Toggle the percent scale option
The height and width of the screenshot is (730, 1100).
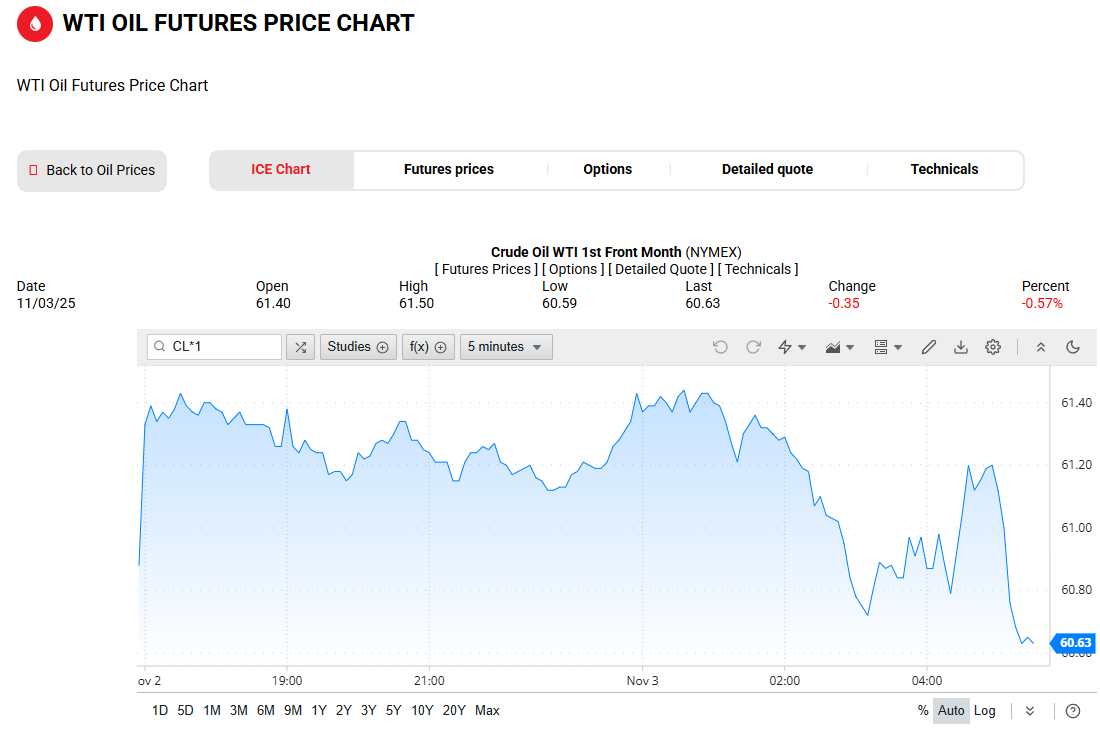[923, 711]
